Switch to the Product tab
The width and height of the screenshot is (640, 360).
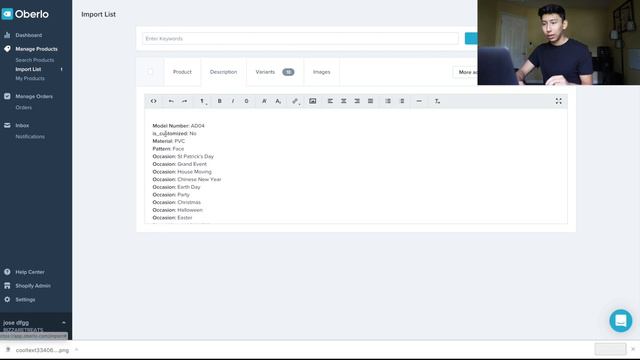182,72
